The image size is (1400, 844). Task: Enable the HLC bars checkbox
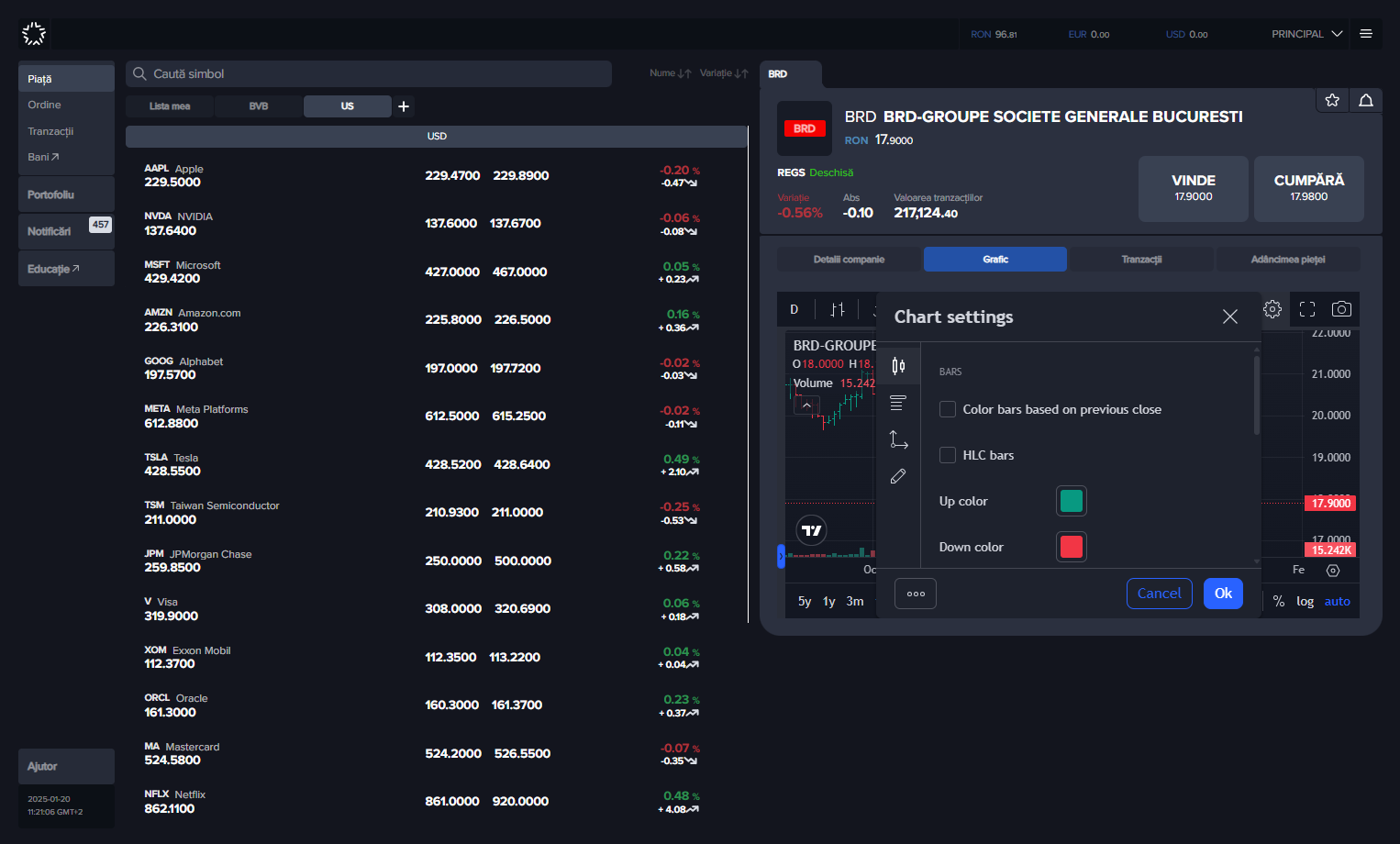[x=948, y=455]
